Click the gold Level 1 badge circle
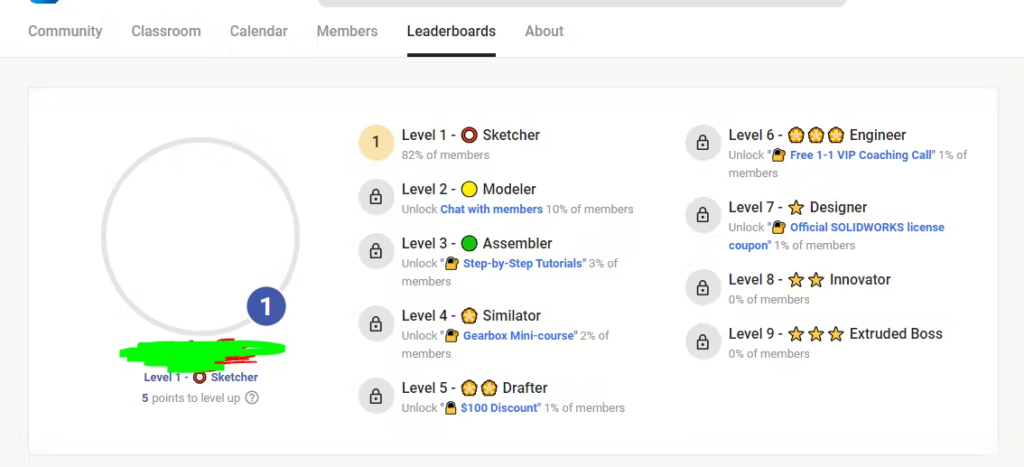 pos(376,143)
